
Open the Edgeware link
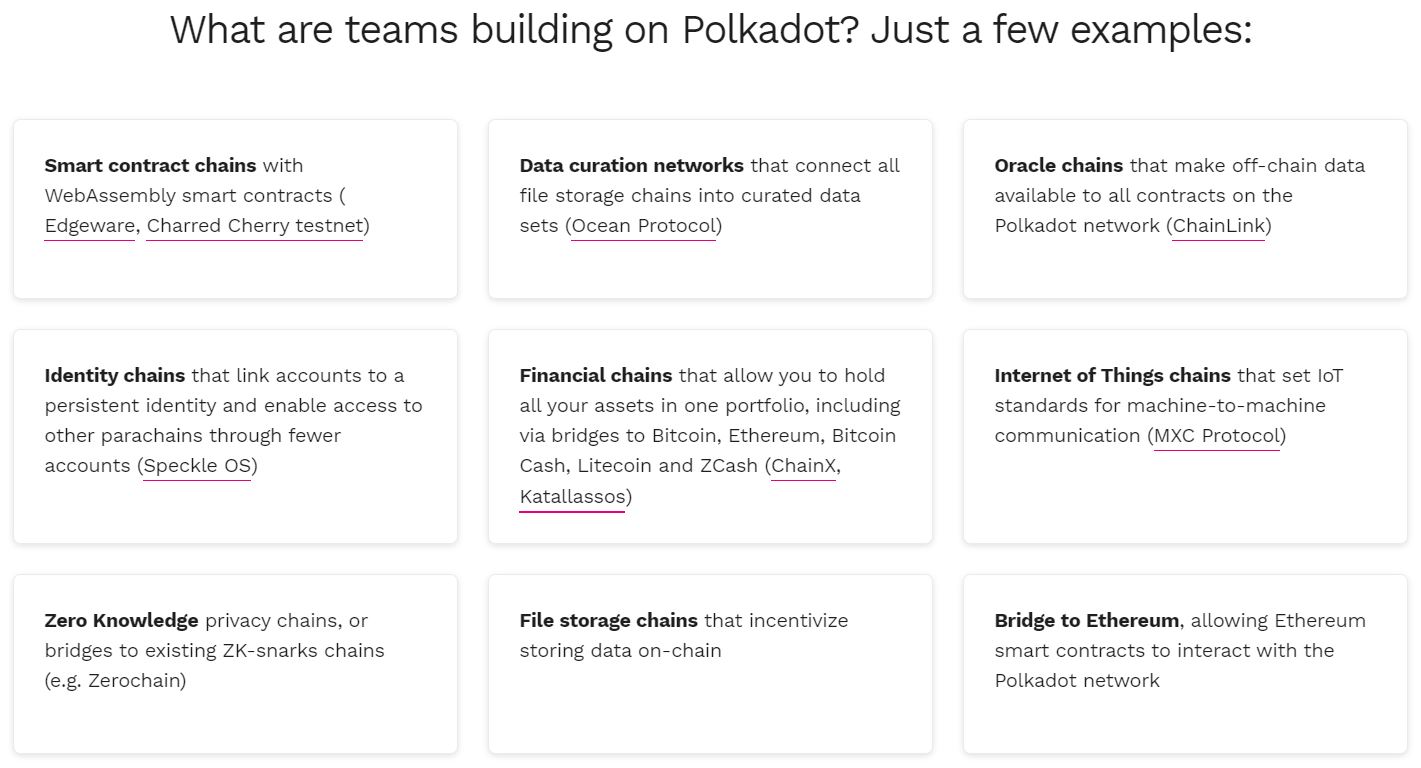(89, 226)
